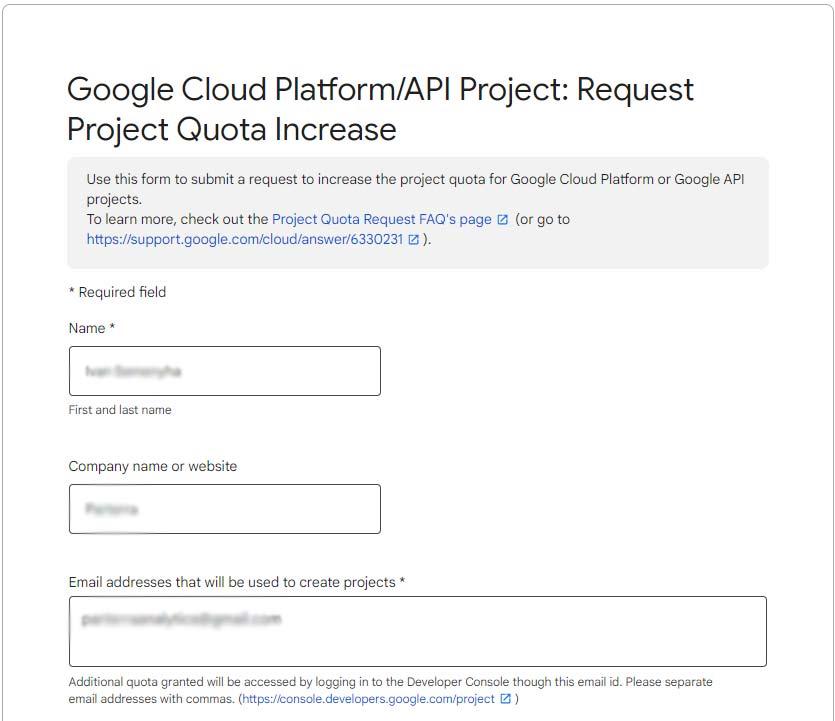This screenshot has height=721, width=835.
Task: Click the "Name *" field label
Action: (x=92, y=328)
